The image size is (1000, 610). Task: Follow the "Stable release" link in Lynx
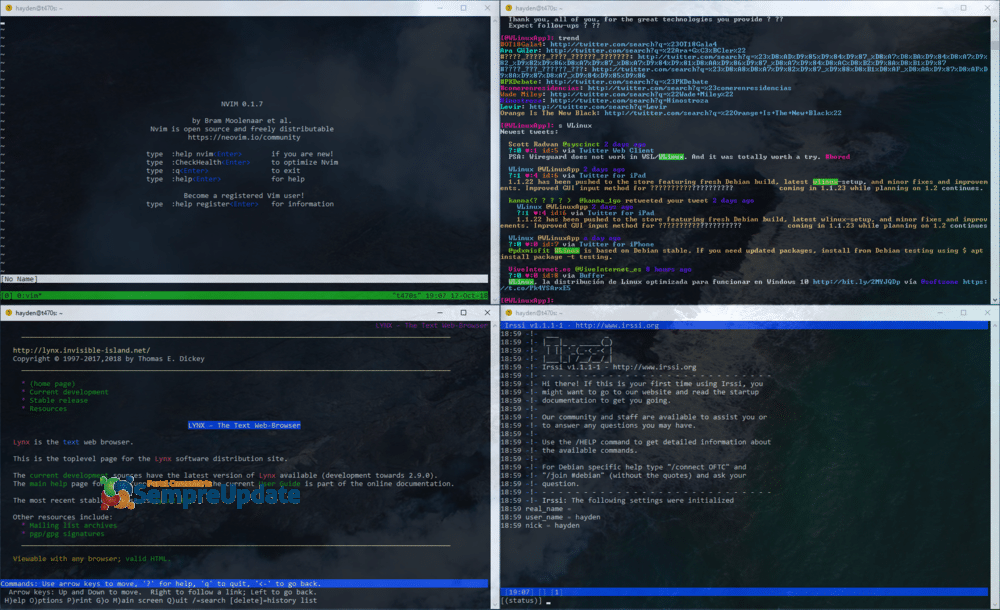coord(59,400)
